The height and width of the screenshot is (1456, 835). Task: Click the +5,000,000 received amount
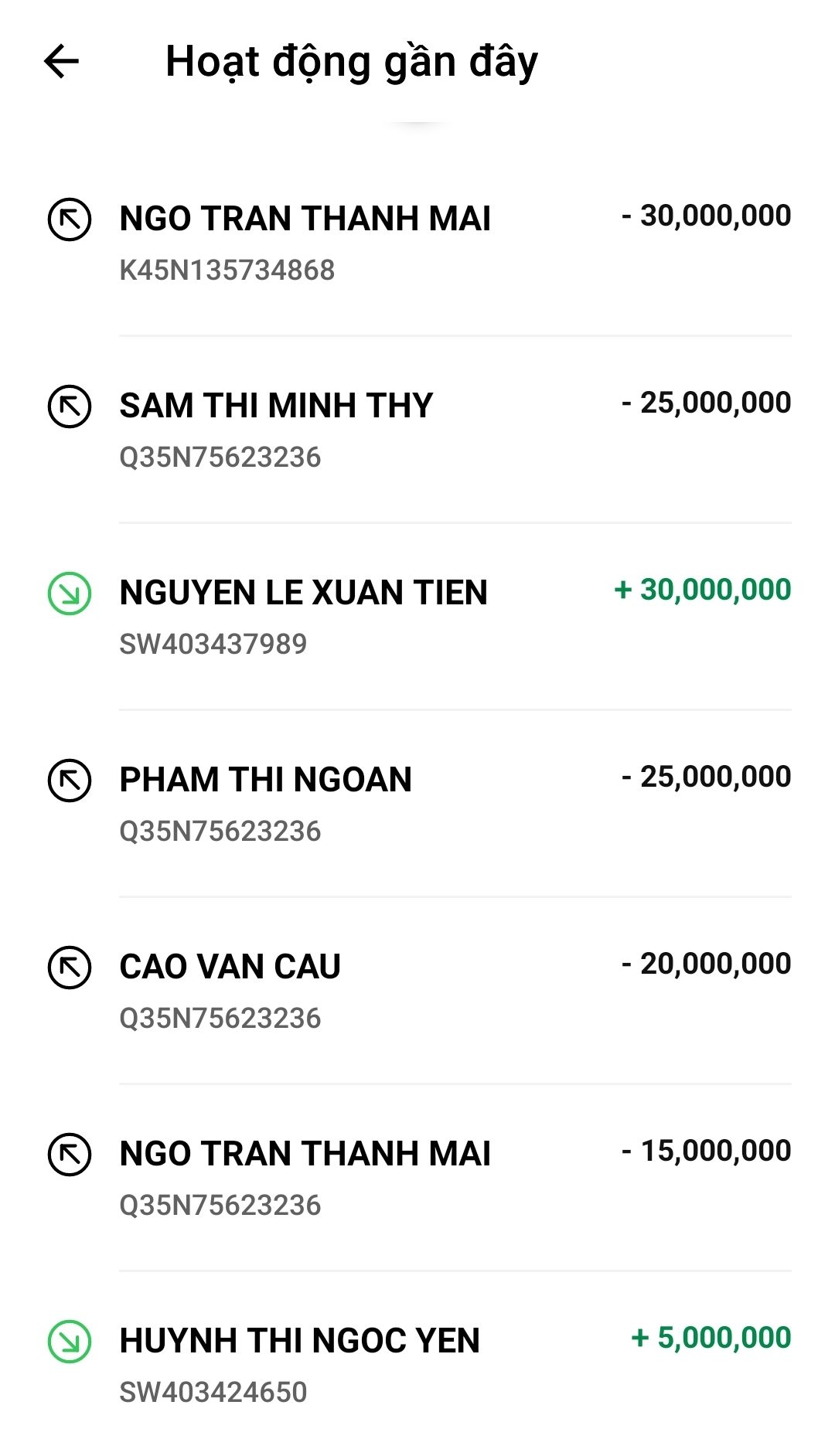pos(711,1338)
